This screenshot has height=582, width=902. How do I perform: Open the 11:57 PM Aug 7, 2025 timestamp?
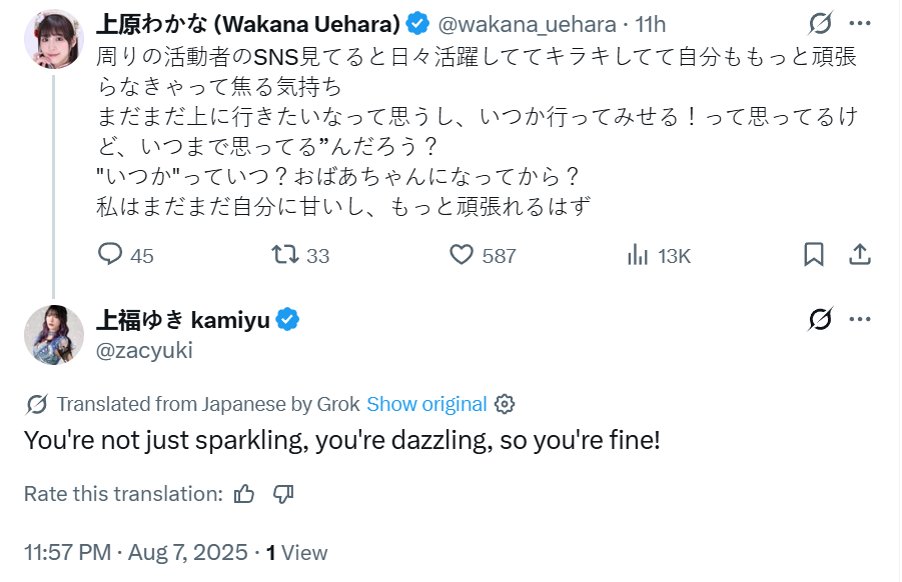coord(137,551)
